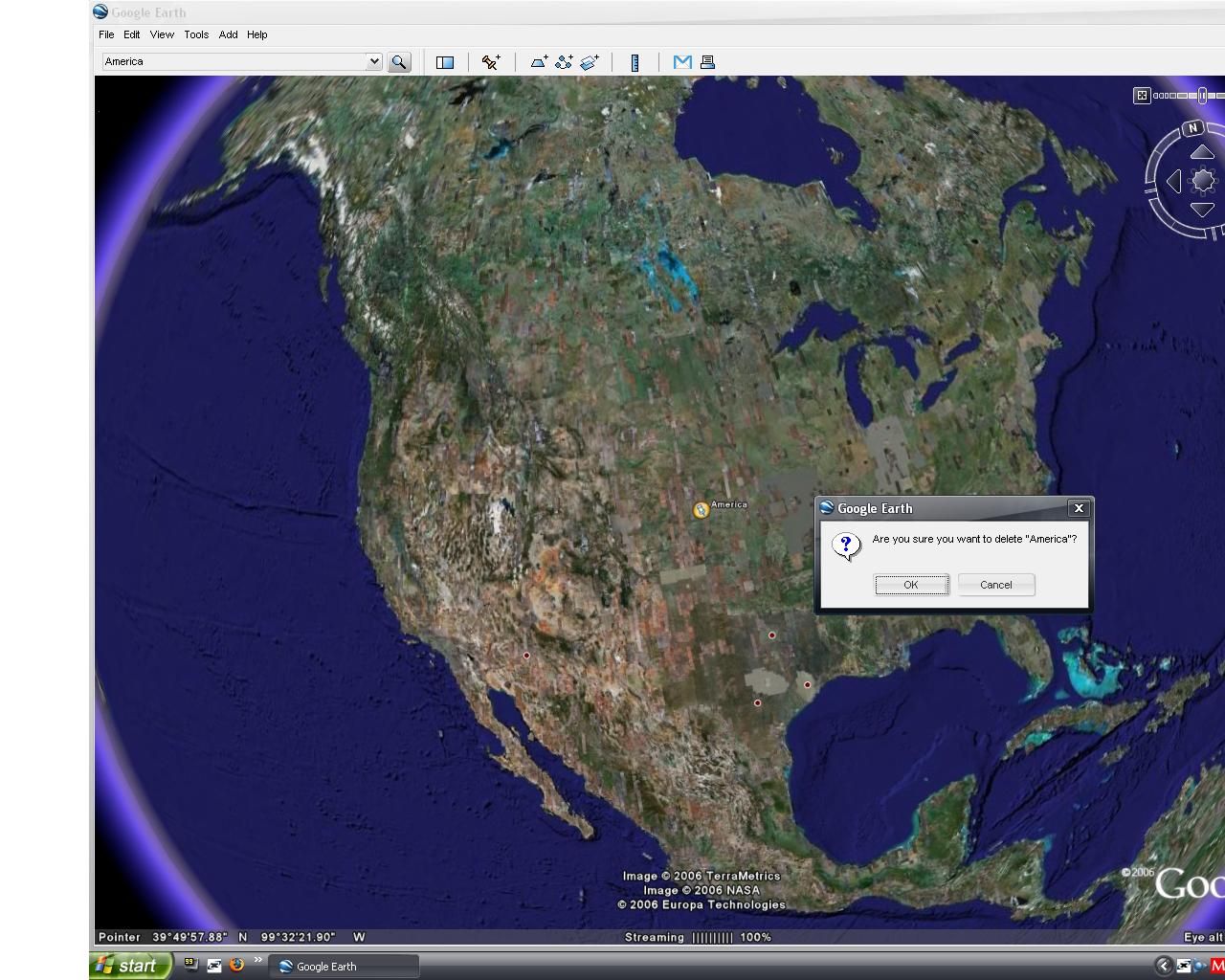Click the center joystick of the navigator
The height and width of the screenshot is (980, 1225).
pos(1203,181)
